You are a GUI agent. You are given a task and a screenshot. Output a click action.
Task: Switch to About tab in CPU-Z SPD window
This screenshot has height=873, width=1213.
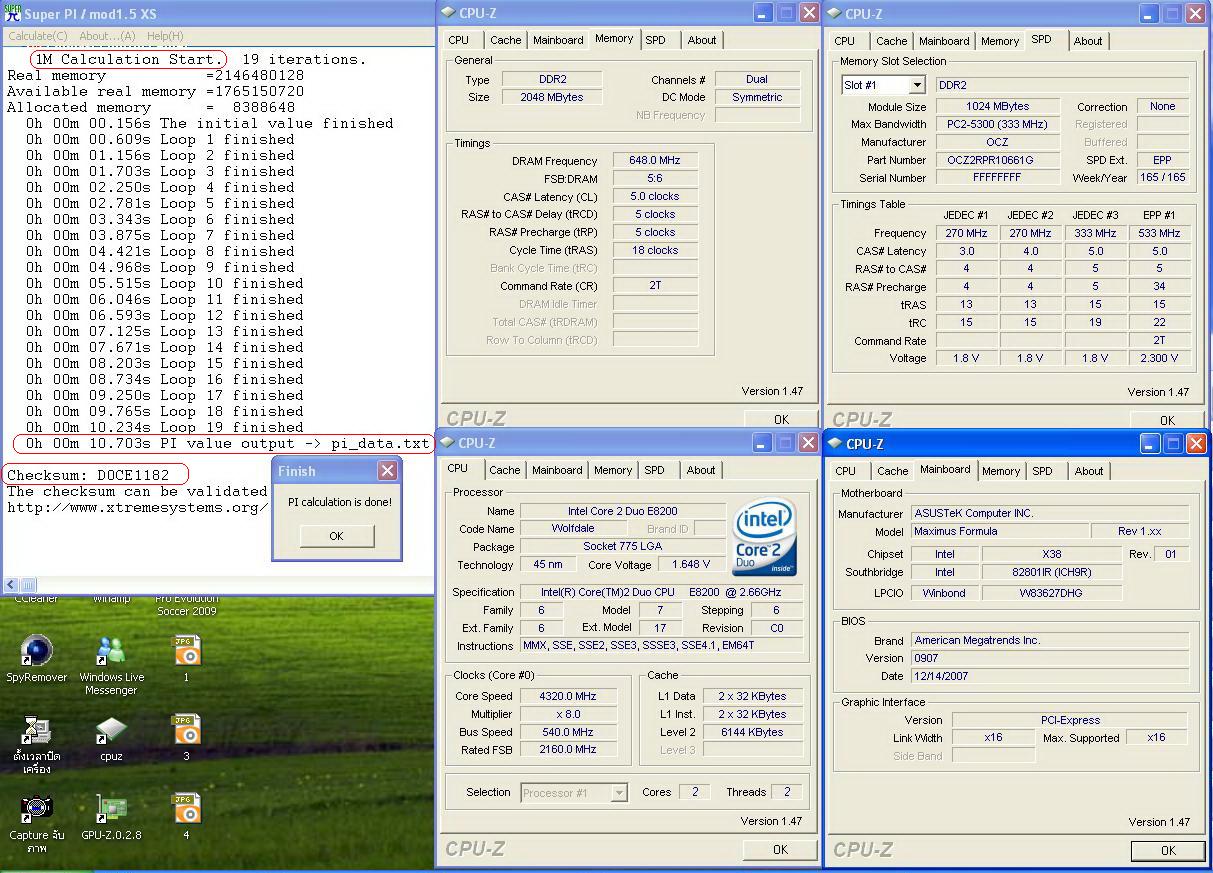(1088, 41)
